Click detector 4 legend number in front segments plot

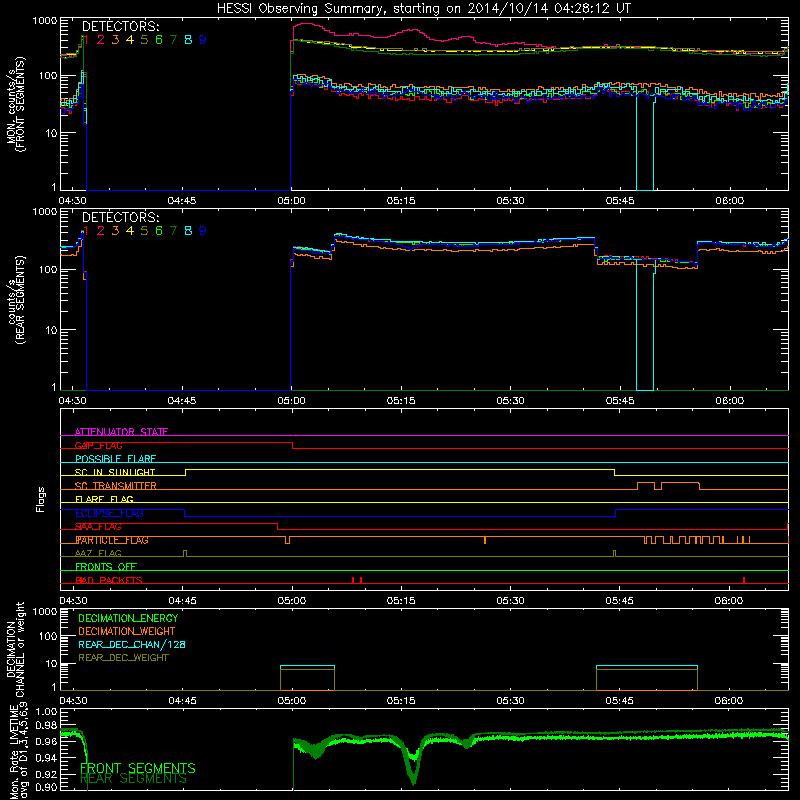click(x=130, y=40)
